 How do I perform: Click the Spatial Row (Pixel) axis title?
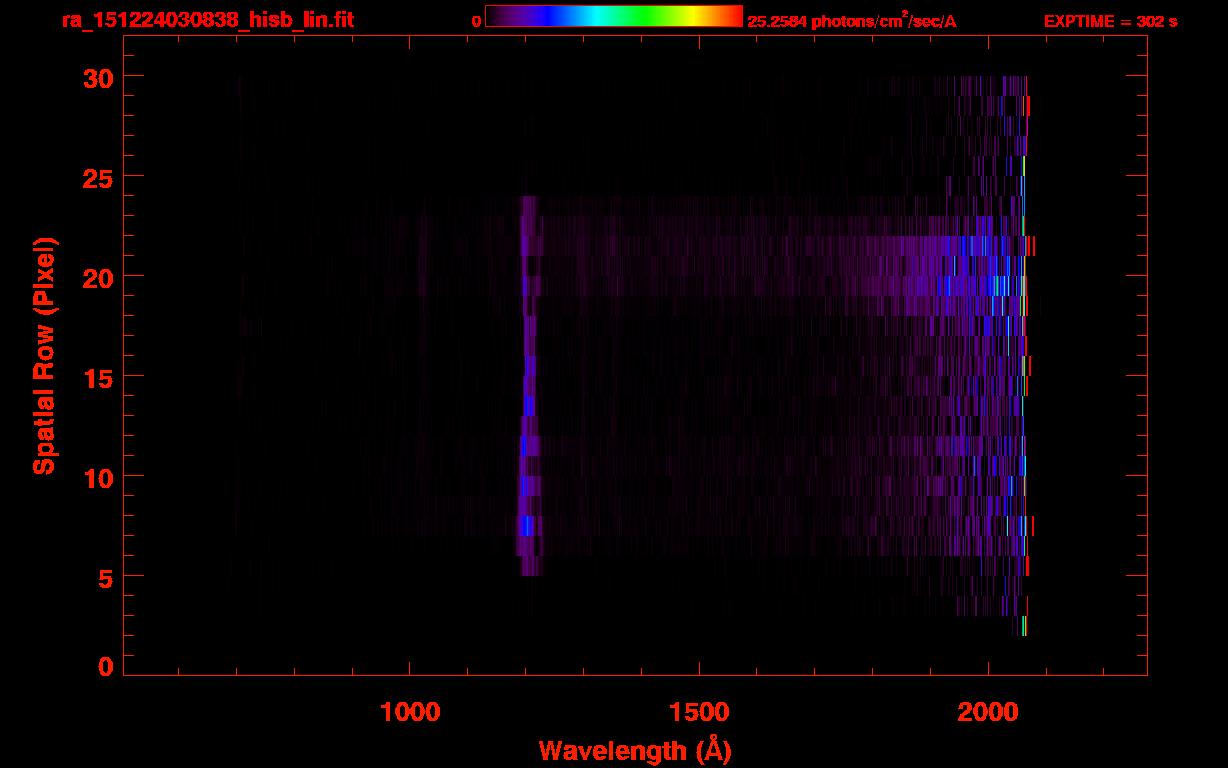point(45,356)
